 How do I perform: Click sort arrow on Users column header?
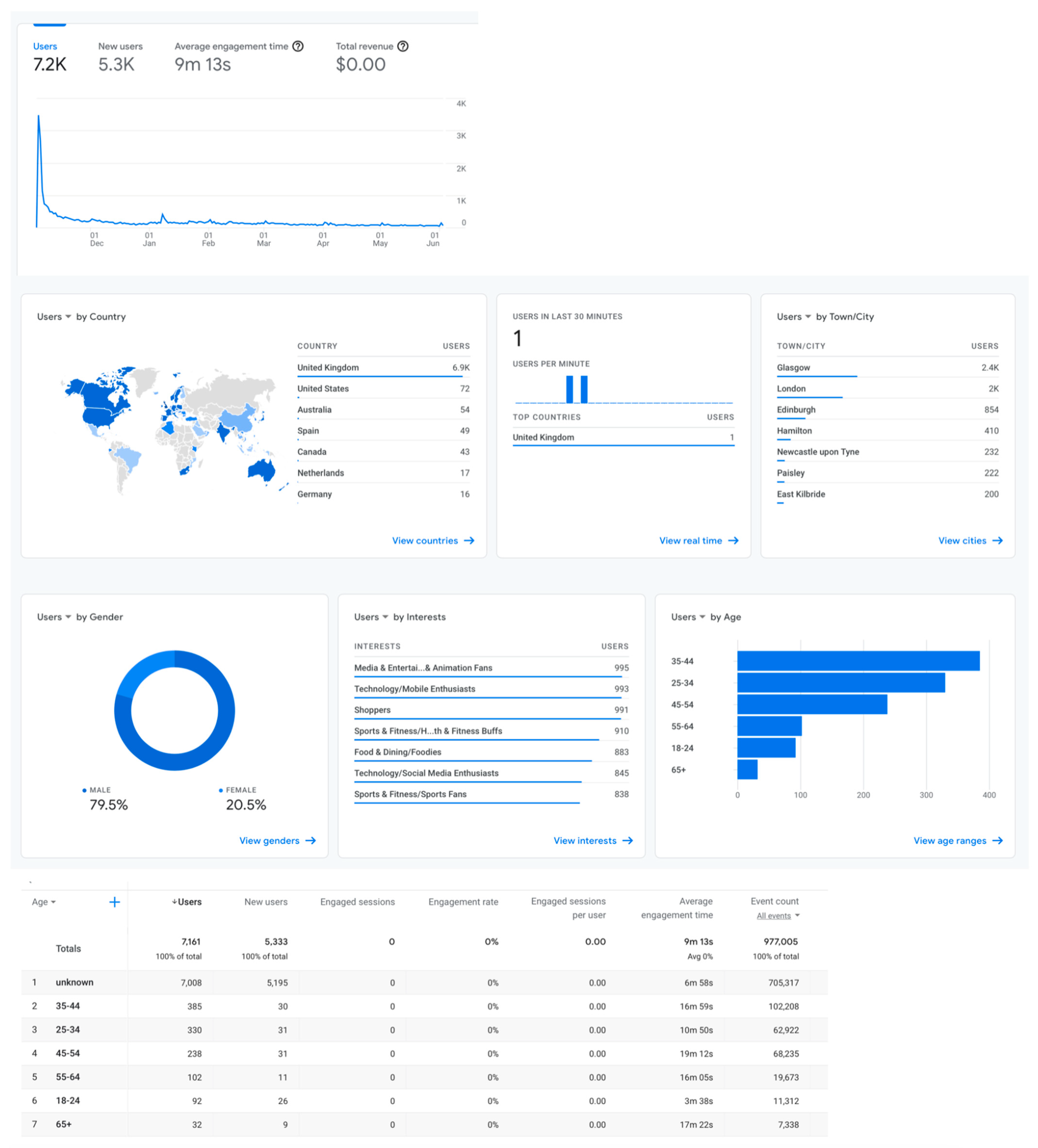(174, 902)
